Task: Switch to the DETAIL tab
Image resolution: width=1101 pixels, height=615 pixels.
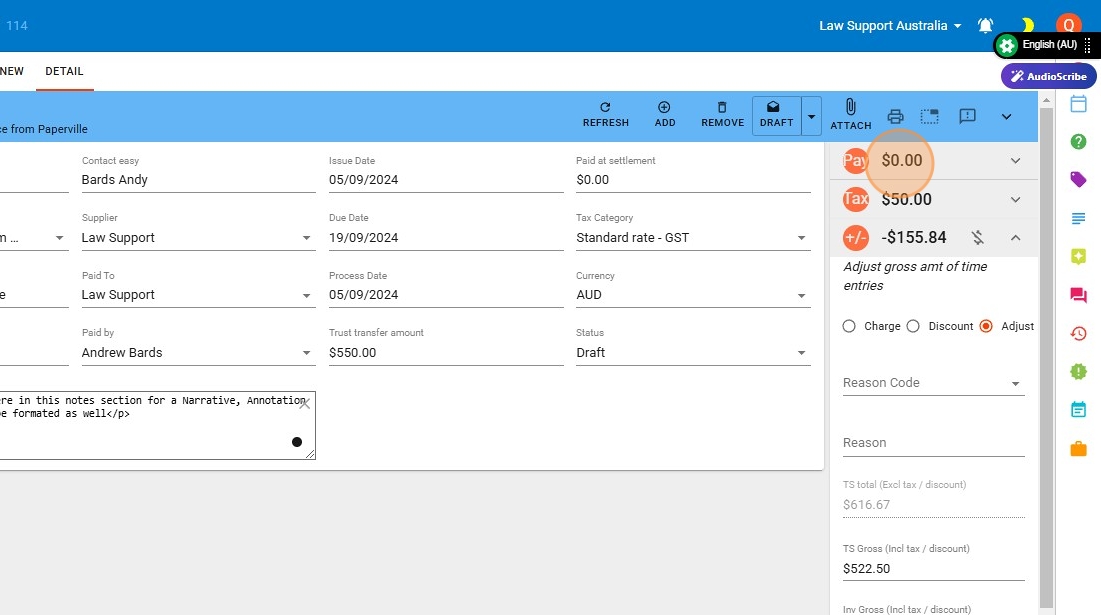Action: 64,72
